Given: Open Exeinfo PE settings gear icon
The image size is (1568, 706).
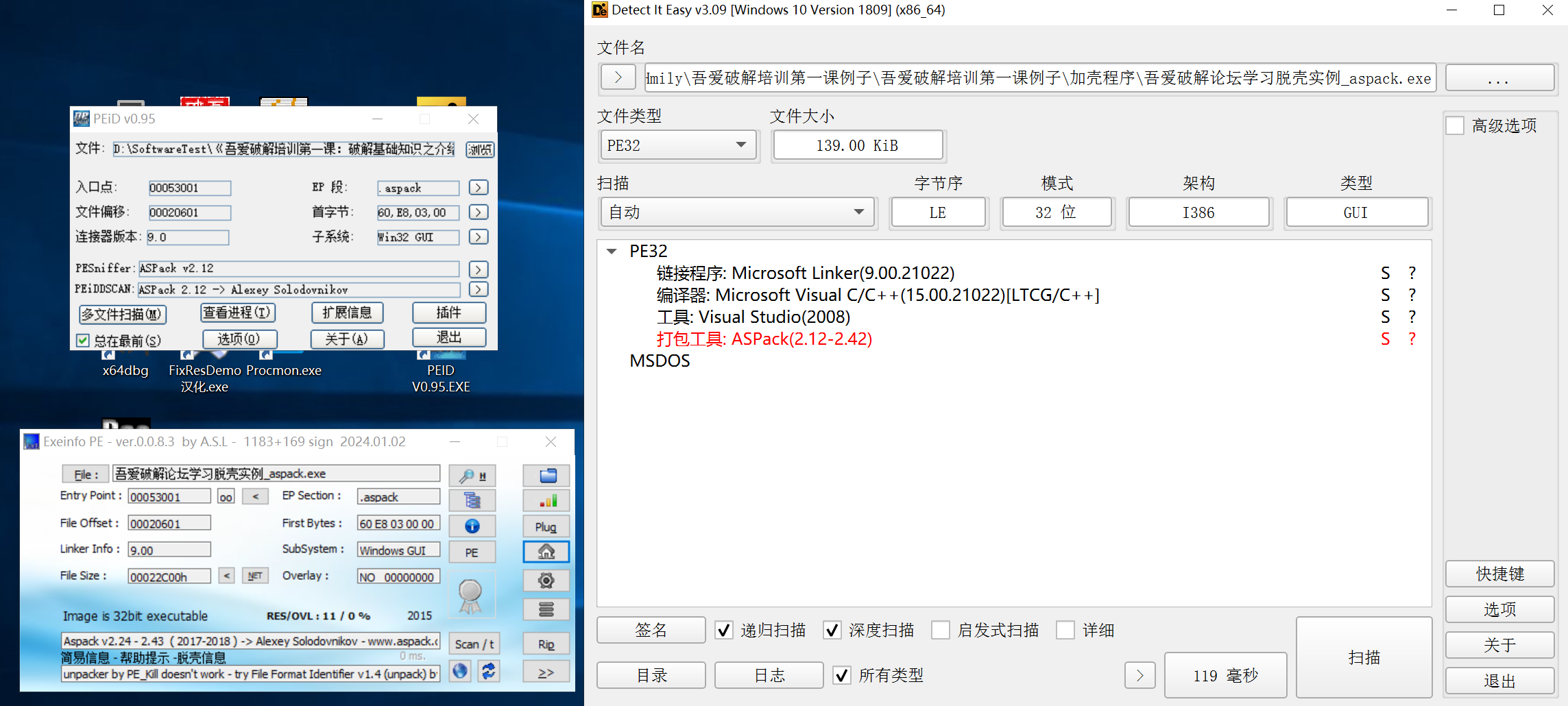Looking at the screenshot, I should point(546,581).
